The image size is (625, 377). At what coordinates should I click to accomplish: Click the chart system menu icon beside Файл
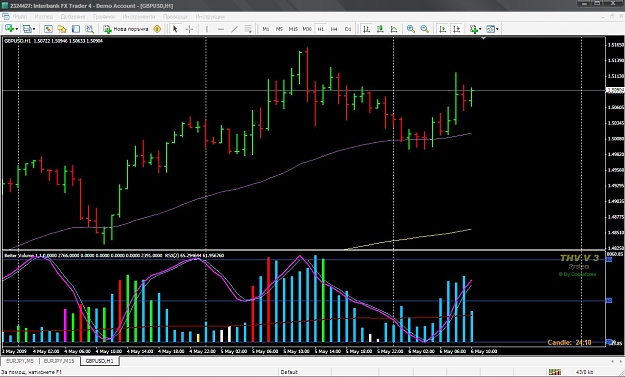pyautogui.click(x=6, y=17)
